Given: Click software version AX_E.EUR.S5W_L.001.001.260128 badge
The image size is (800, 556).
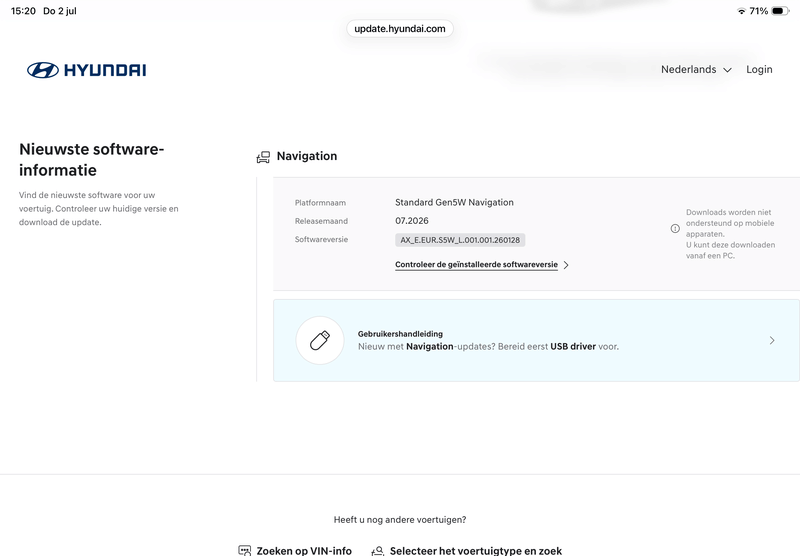Looking at the screenshot, I should [460, 240].
